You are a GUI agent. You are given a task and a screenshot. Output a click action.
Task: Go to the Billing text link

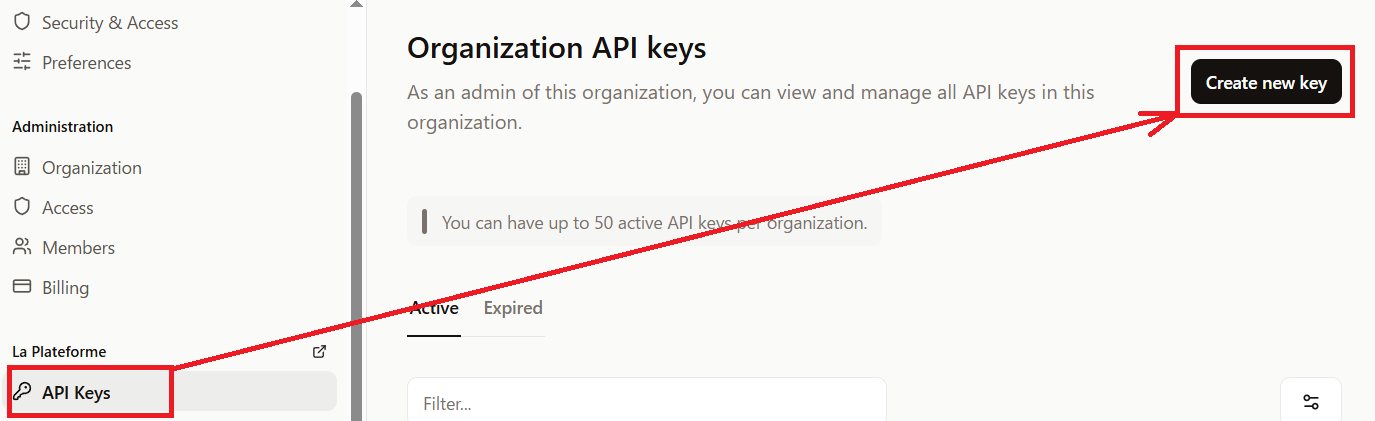pyautogui.click(x=66, y=287)
